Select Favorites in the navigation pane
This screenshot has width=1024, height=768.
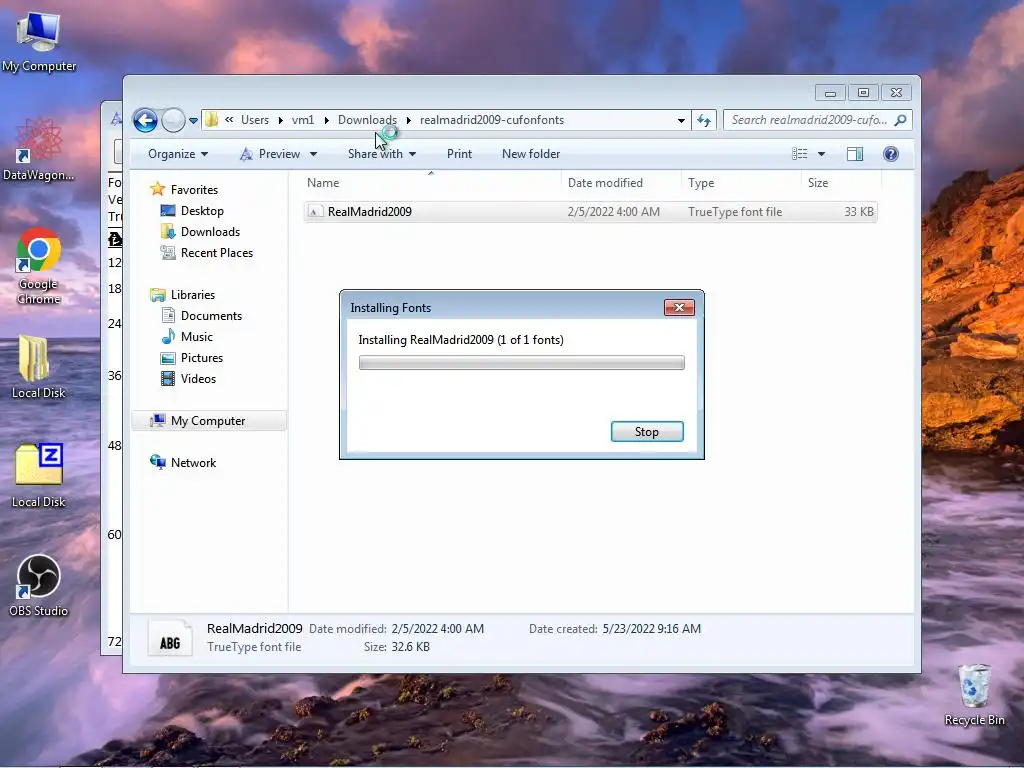click(x=194, y=190)
